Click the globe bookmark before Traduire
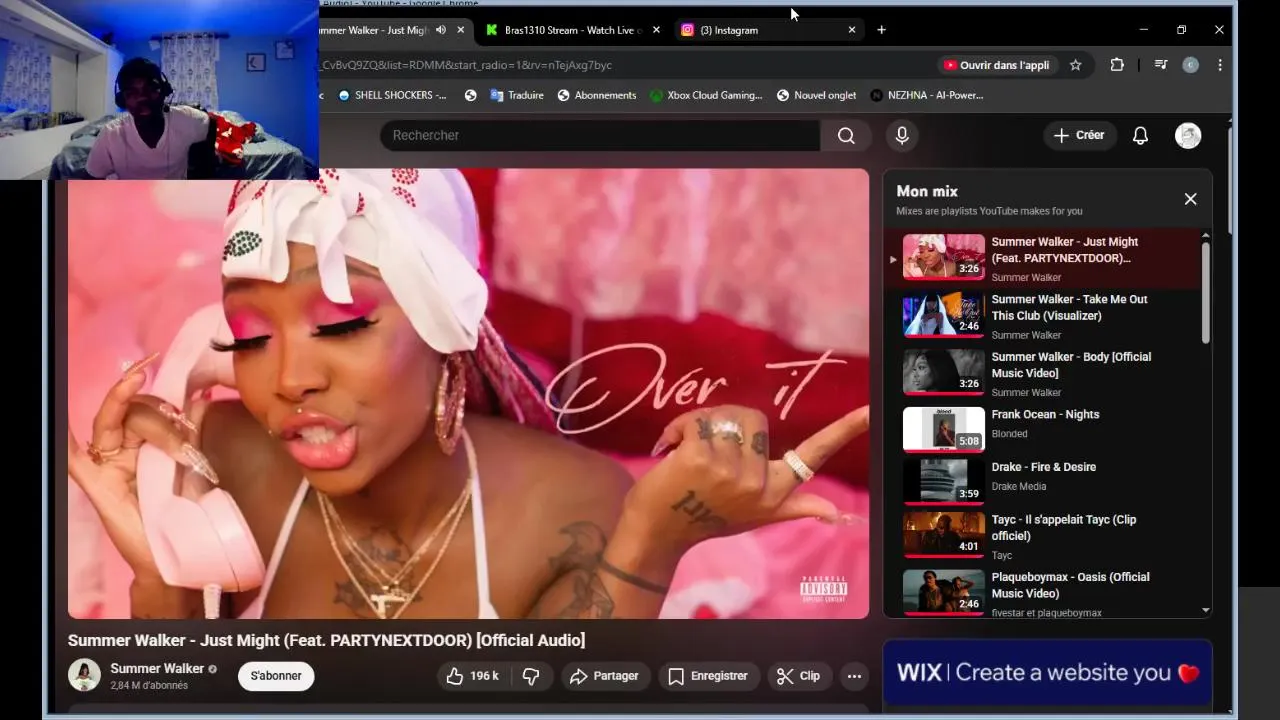The height and width of the screenshot is (720, 1280). pos(471,95)
